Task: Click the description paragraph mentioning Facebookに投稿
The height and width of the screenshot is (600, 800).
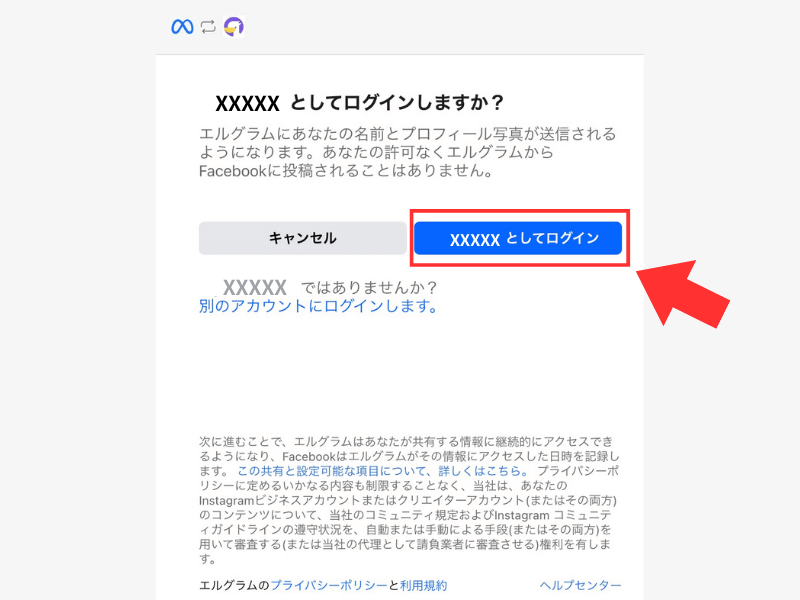Action: 407,152
